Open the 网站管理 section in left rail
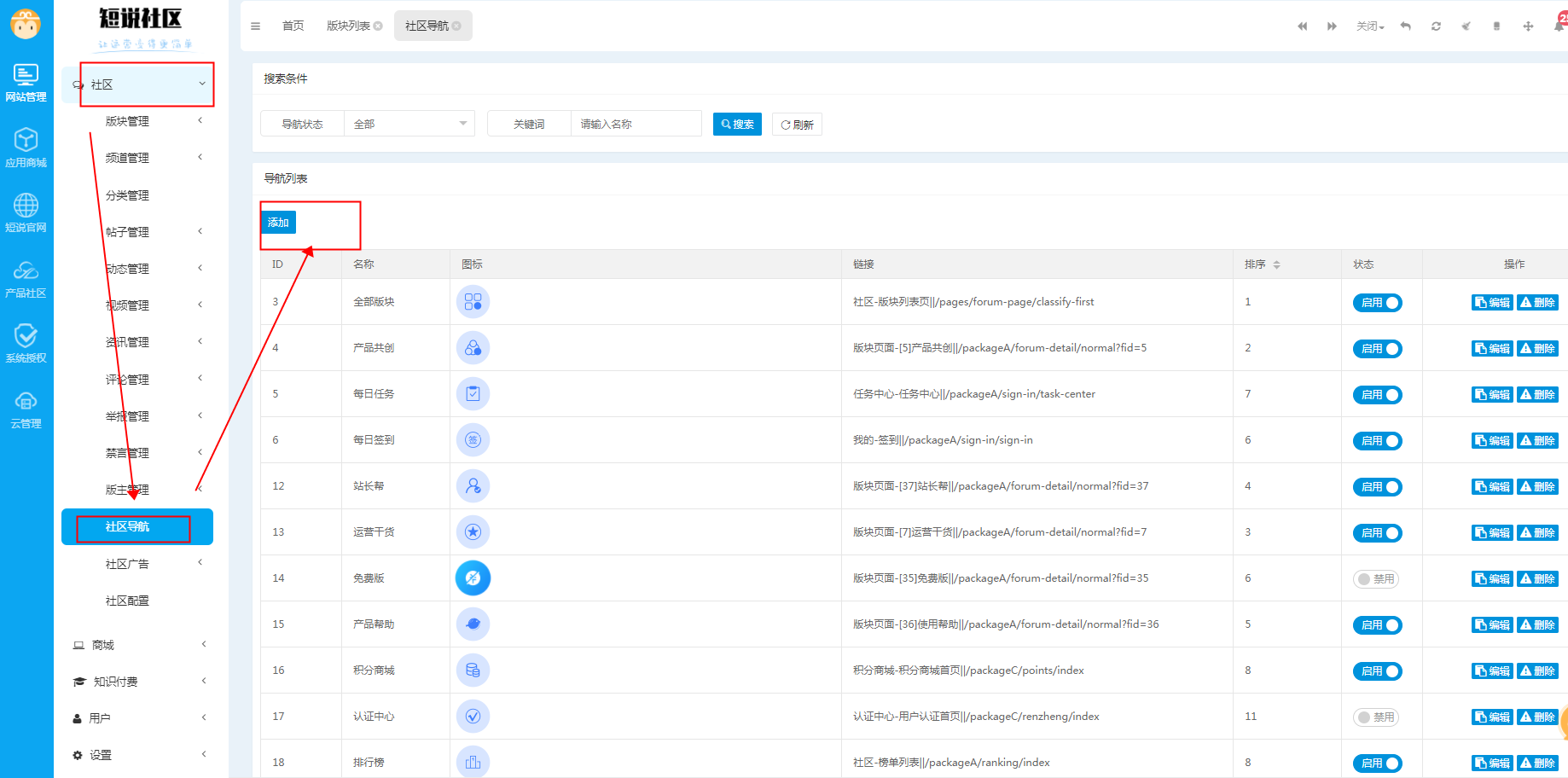Screen dimensions: 1568x778 pos(26,84)
